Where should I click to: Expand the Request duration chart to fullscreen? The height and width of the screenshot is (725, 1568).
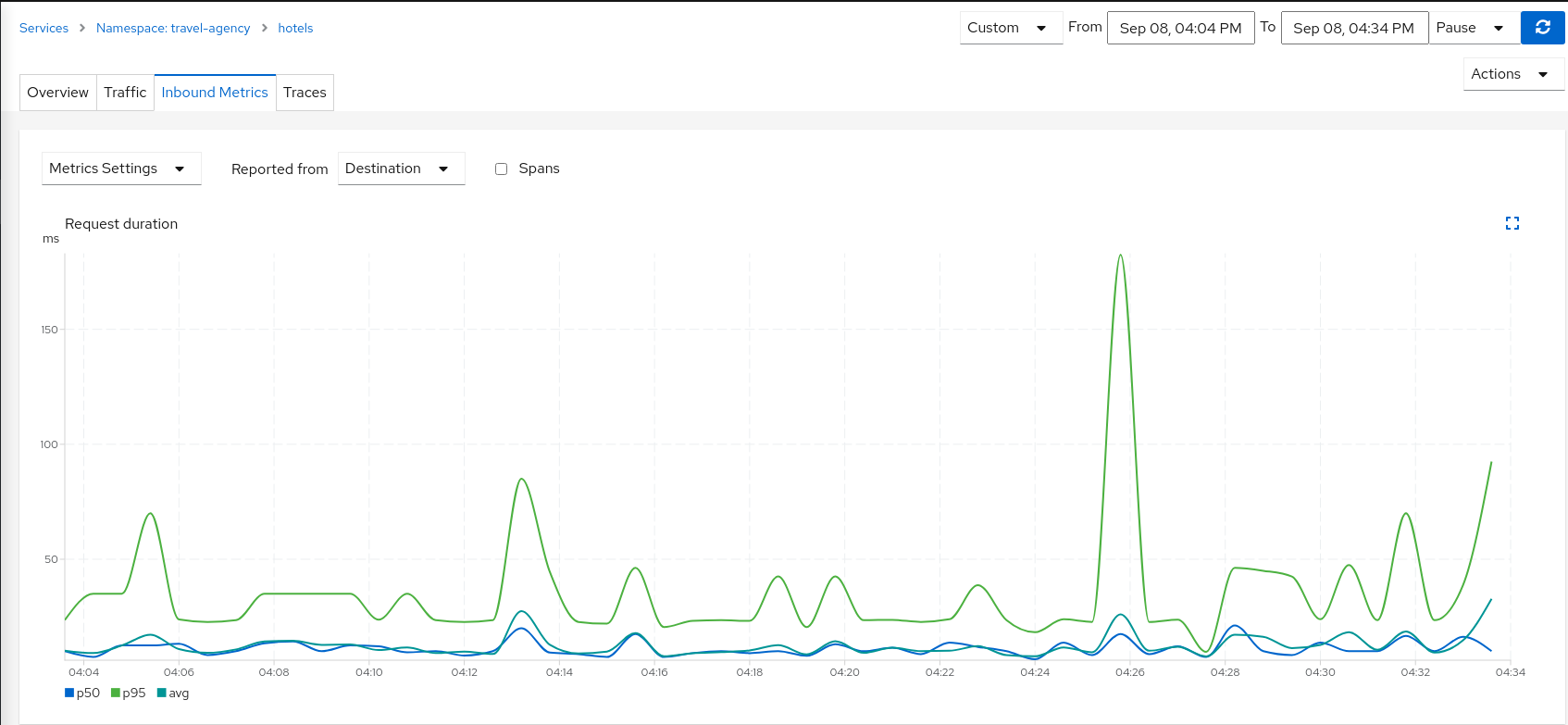coord(1512,223)
